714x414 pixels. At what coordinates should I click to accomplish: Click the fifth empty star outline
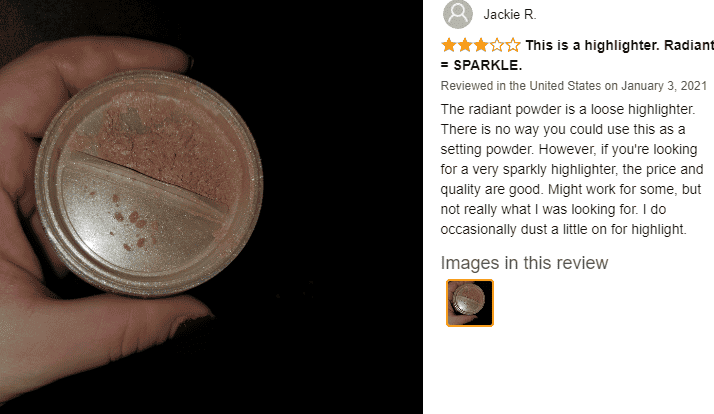(x=513, y=45)
